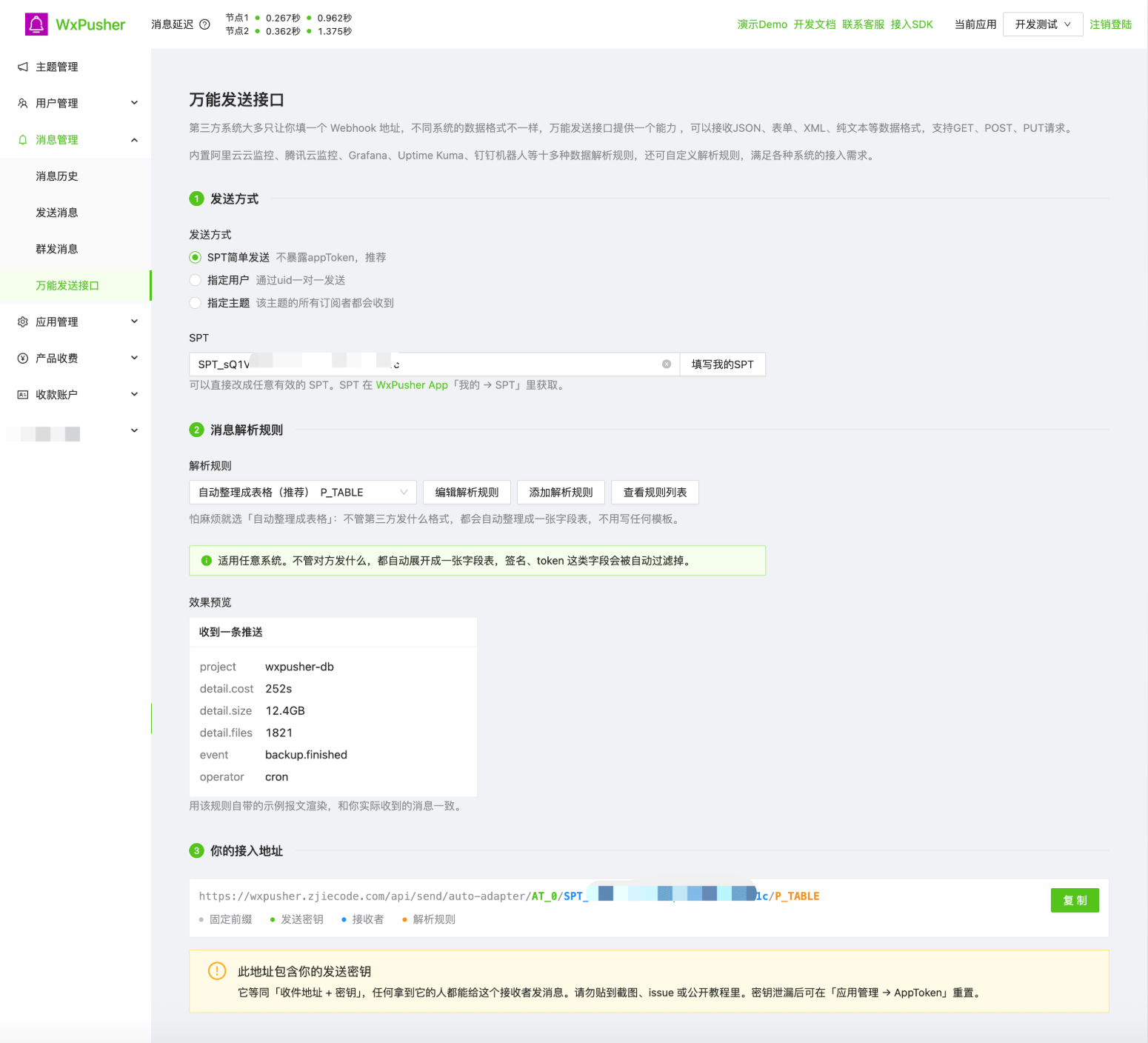
Task: Click the WxPusher brand name text
Action: click(x=90, y=24)
